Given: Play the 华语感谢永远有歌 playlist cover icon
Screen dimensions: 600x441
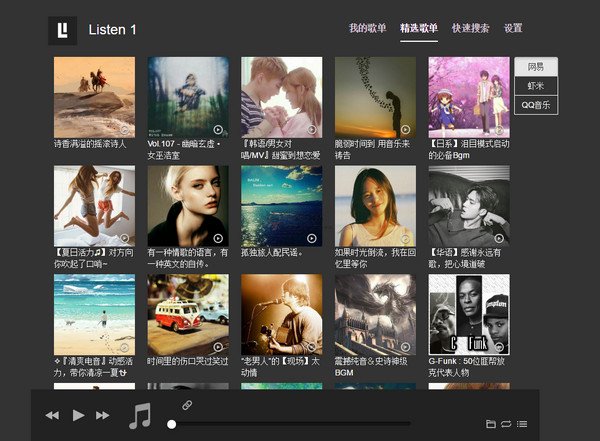Looking at the screenshot, I should (499, 238).
